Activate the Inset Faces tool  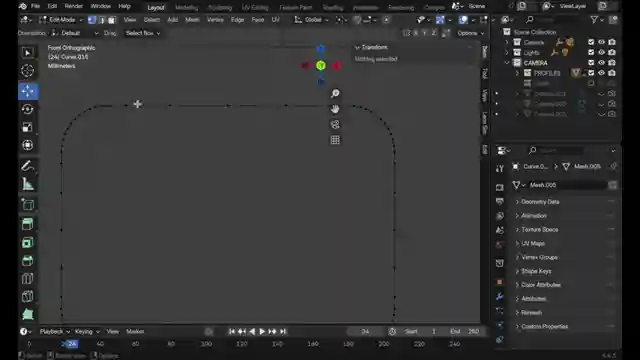[27, 242]
